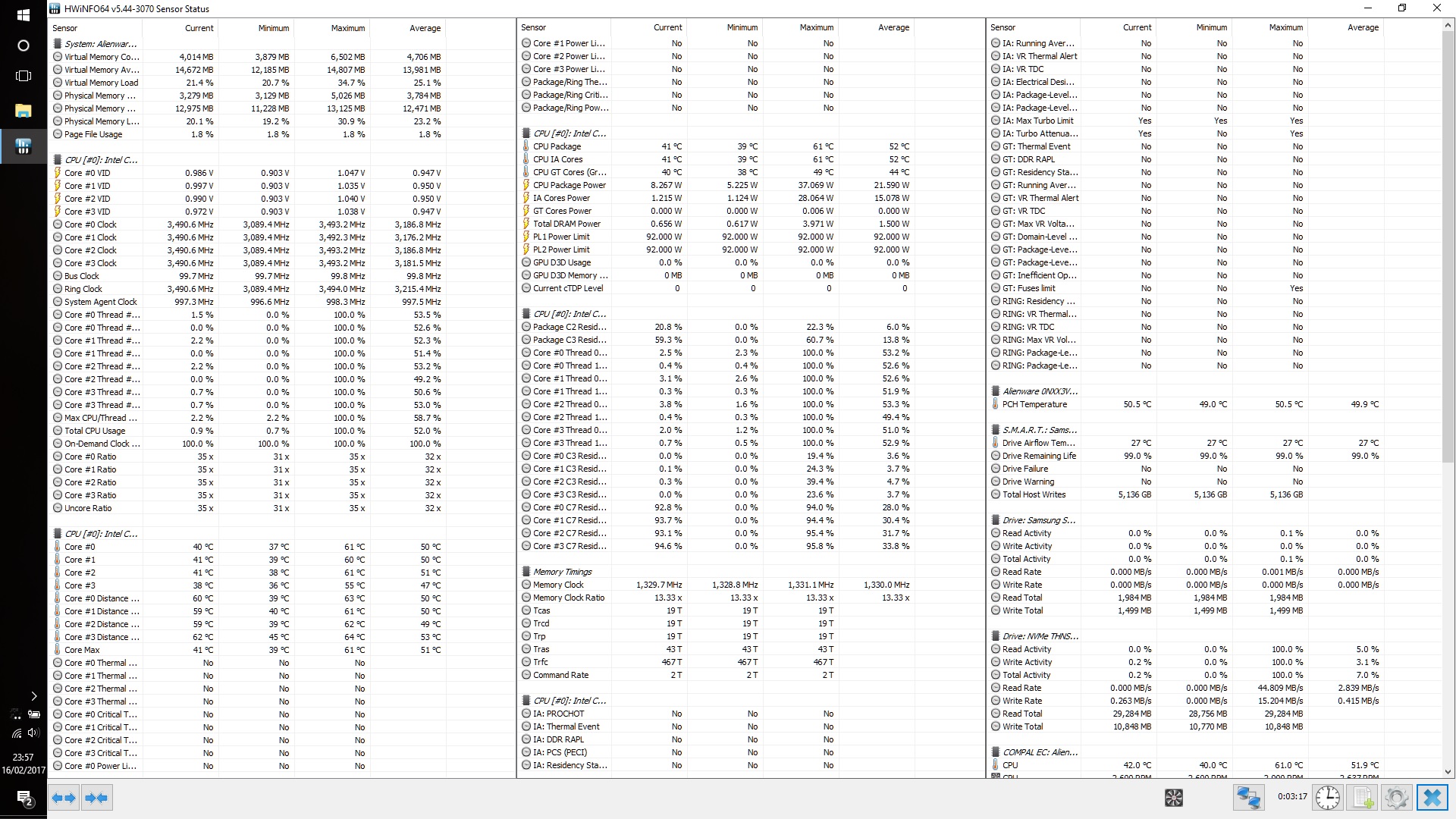This screenshot has width=1456, height=819.
Task: Select the CPU Package Power row
Action: 569,185
